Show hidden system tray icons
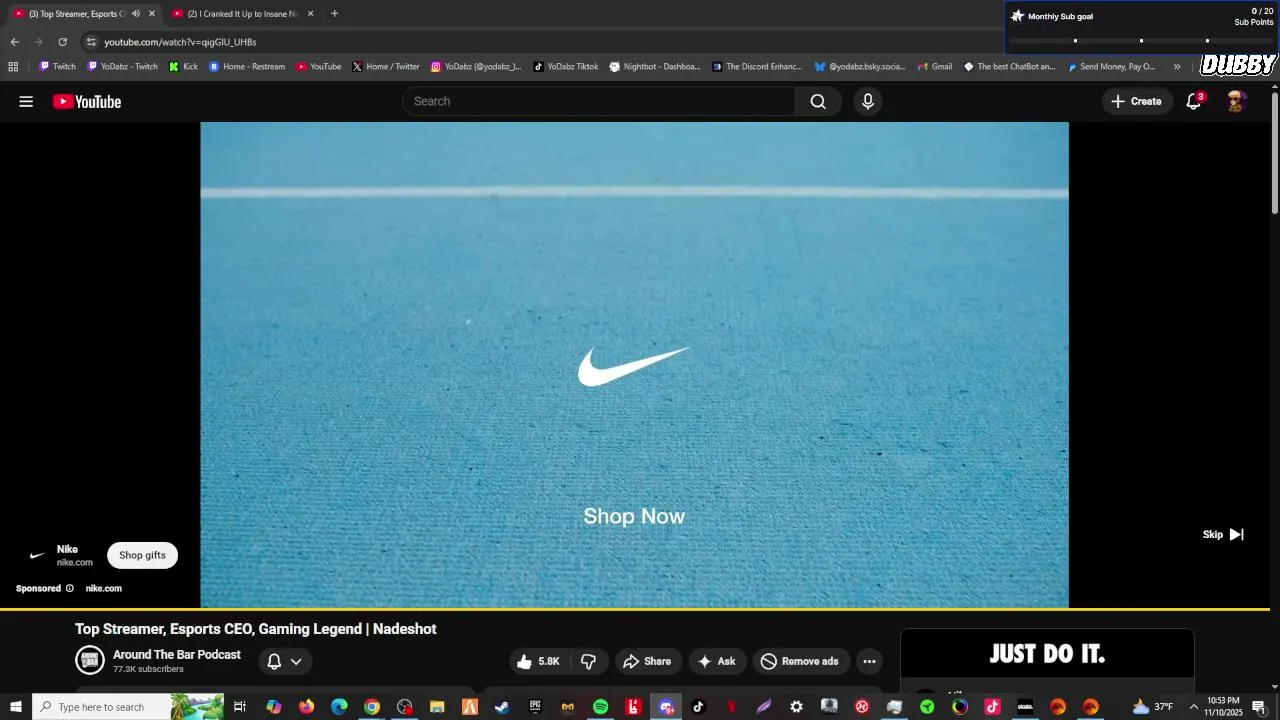This screenshot has height=720, width=1280. [x=1193, y=707]
